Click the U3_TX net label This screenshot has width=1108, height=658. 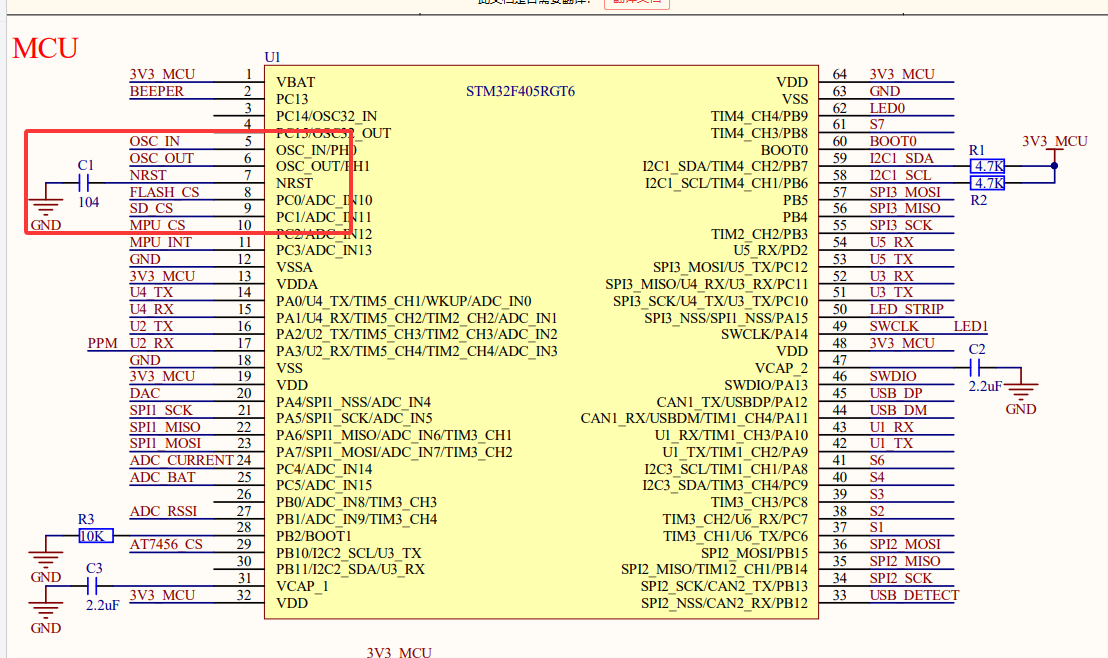pos(891,293)
